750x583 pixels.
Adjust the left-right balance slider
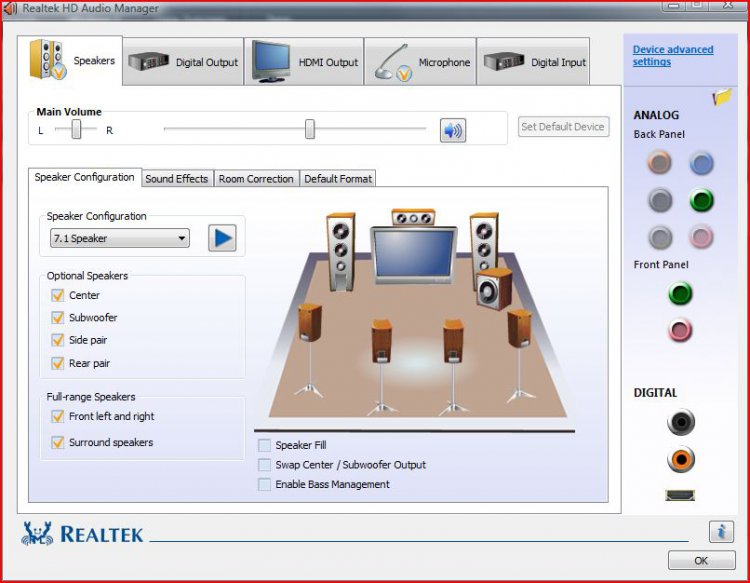click(76, 129)
